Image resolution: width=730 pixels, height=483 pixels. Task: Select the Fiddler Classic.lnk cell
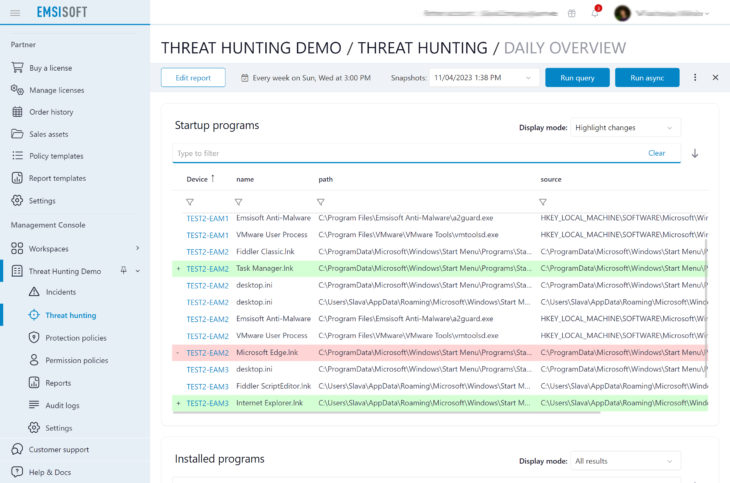(x=265, y=252)
